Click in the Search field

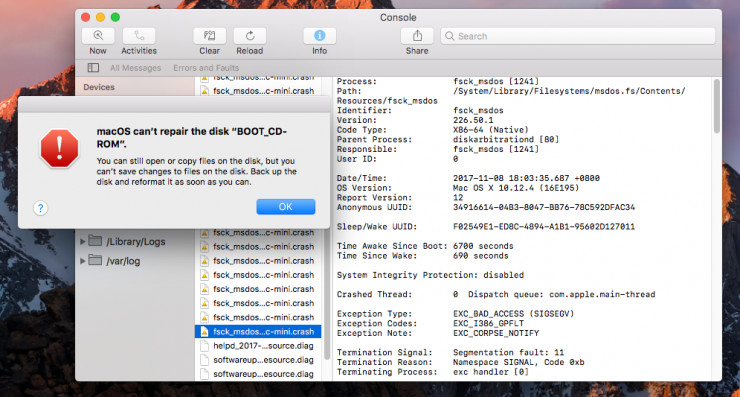pyautogui.click(x=578, y=36)
